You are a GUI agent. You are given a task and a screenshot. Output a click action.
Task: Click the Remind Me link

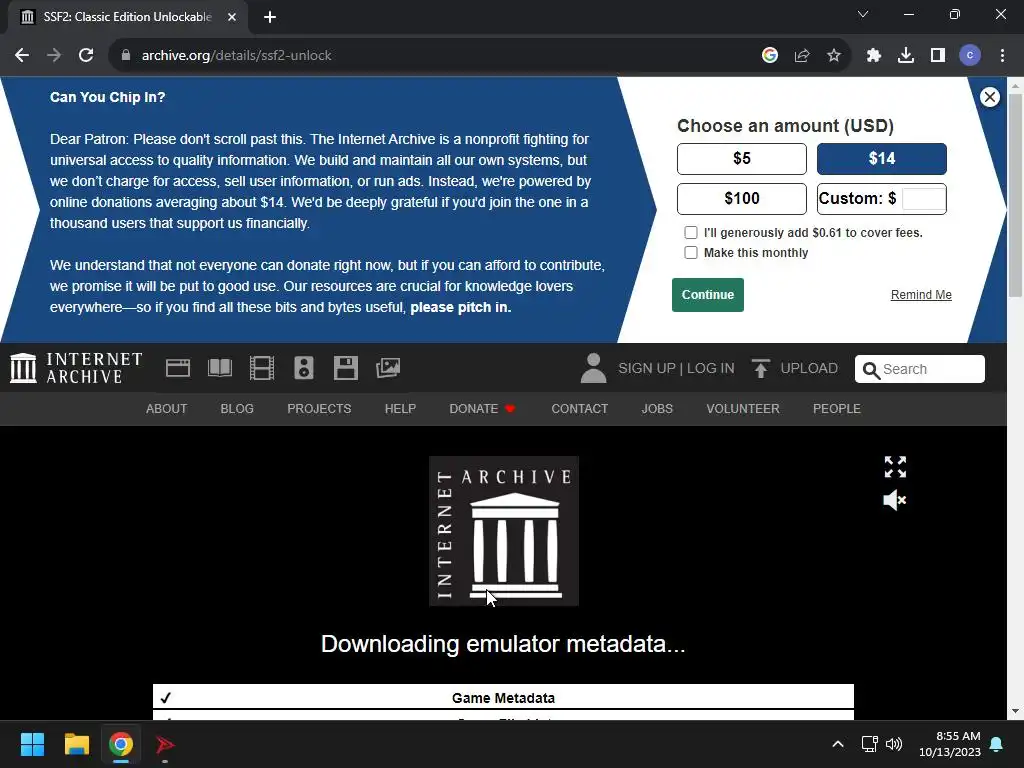click(x=921, y=295)
